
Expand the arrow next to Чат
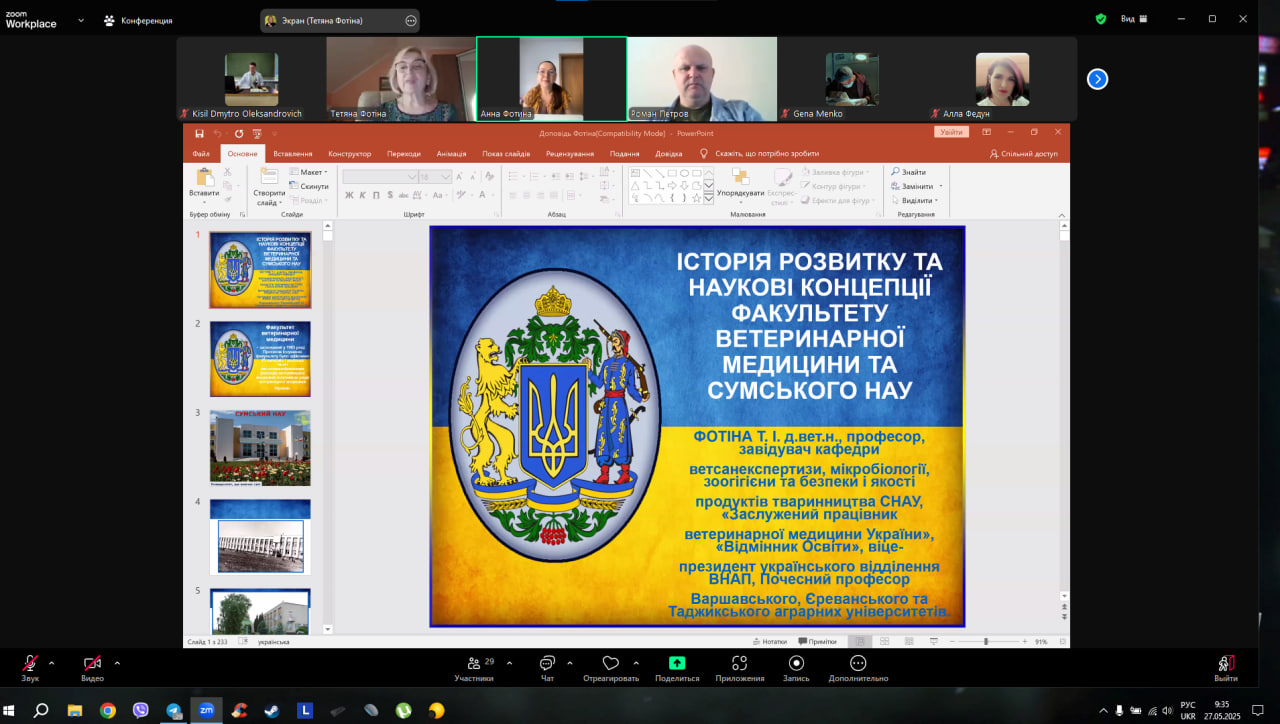pos(570,662)
